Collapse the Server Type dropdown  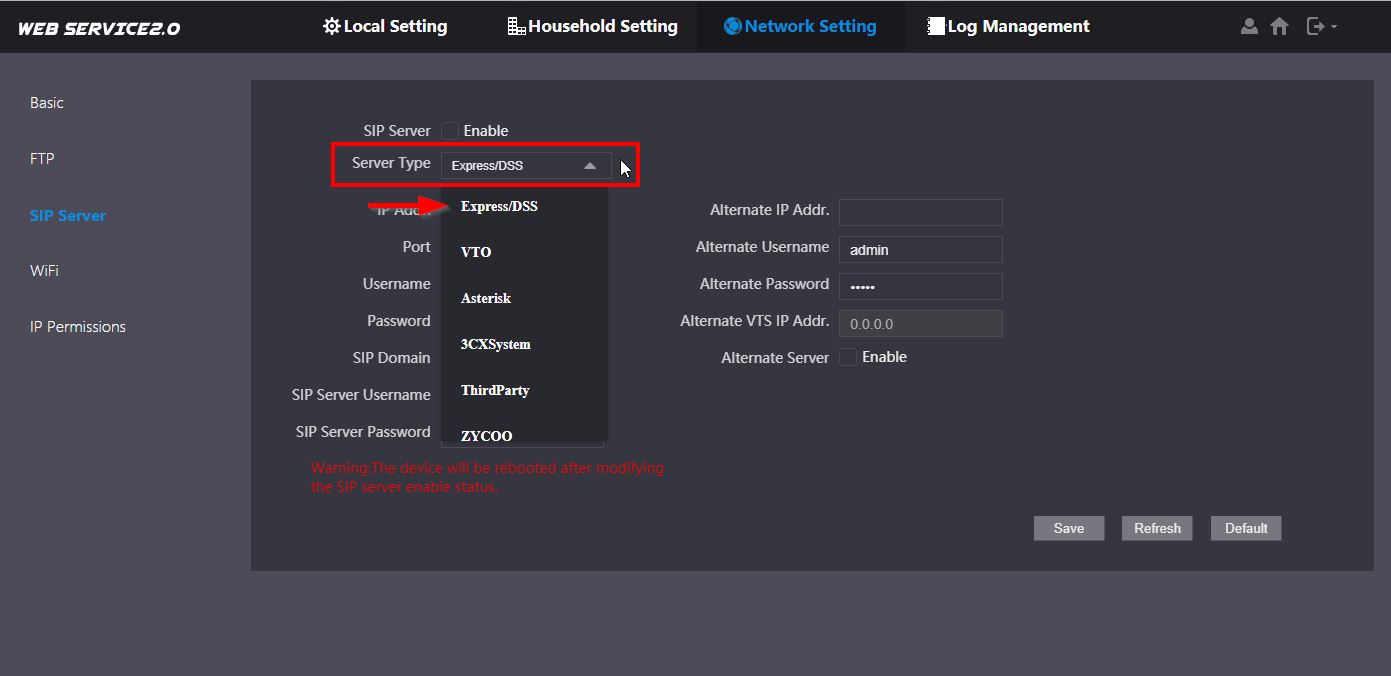point(590,166)
